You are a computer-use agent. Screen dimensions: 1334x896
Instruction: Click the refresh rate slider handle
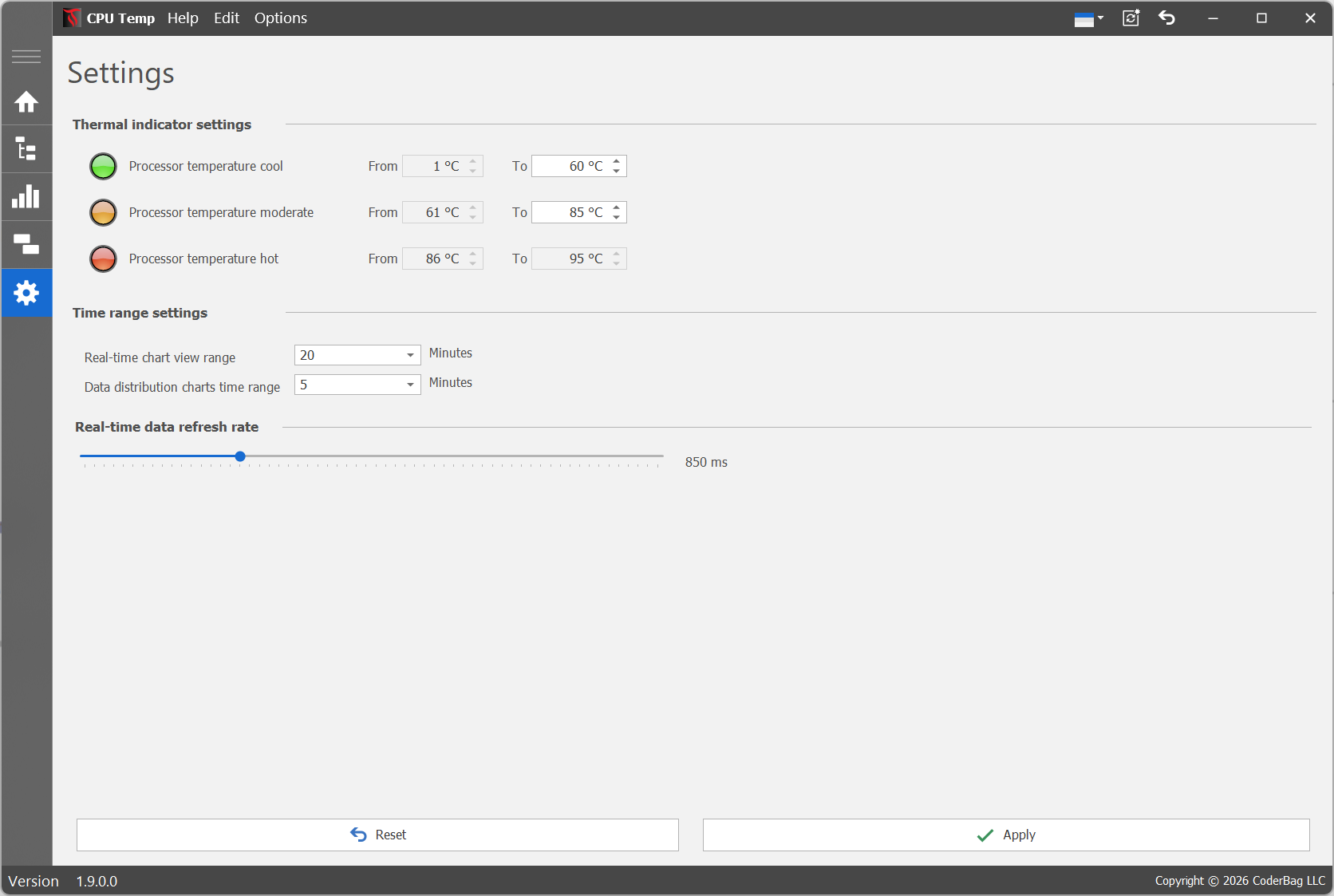click(x=240, y=456)
